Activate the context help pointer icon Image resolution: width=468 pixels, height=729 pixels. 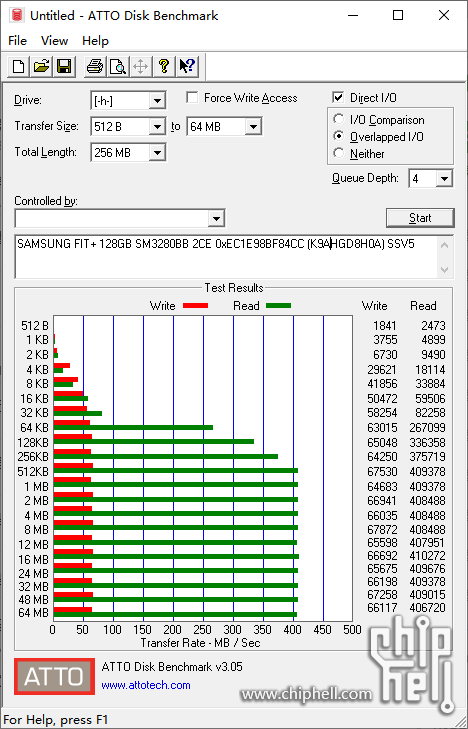(x=188, y=66)
